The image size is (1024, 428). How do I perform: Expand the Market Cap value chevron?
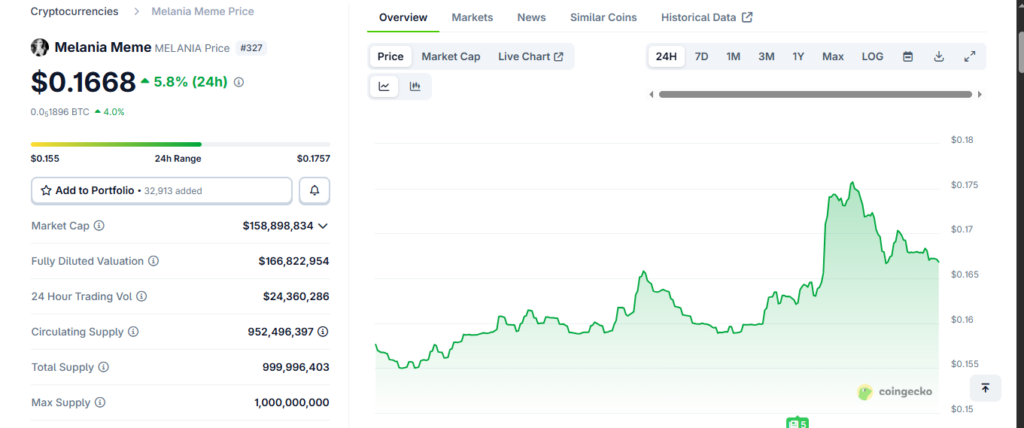click(x=323, y=226)
